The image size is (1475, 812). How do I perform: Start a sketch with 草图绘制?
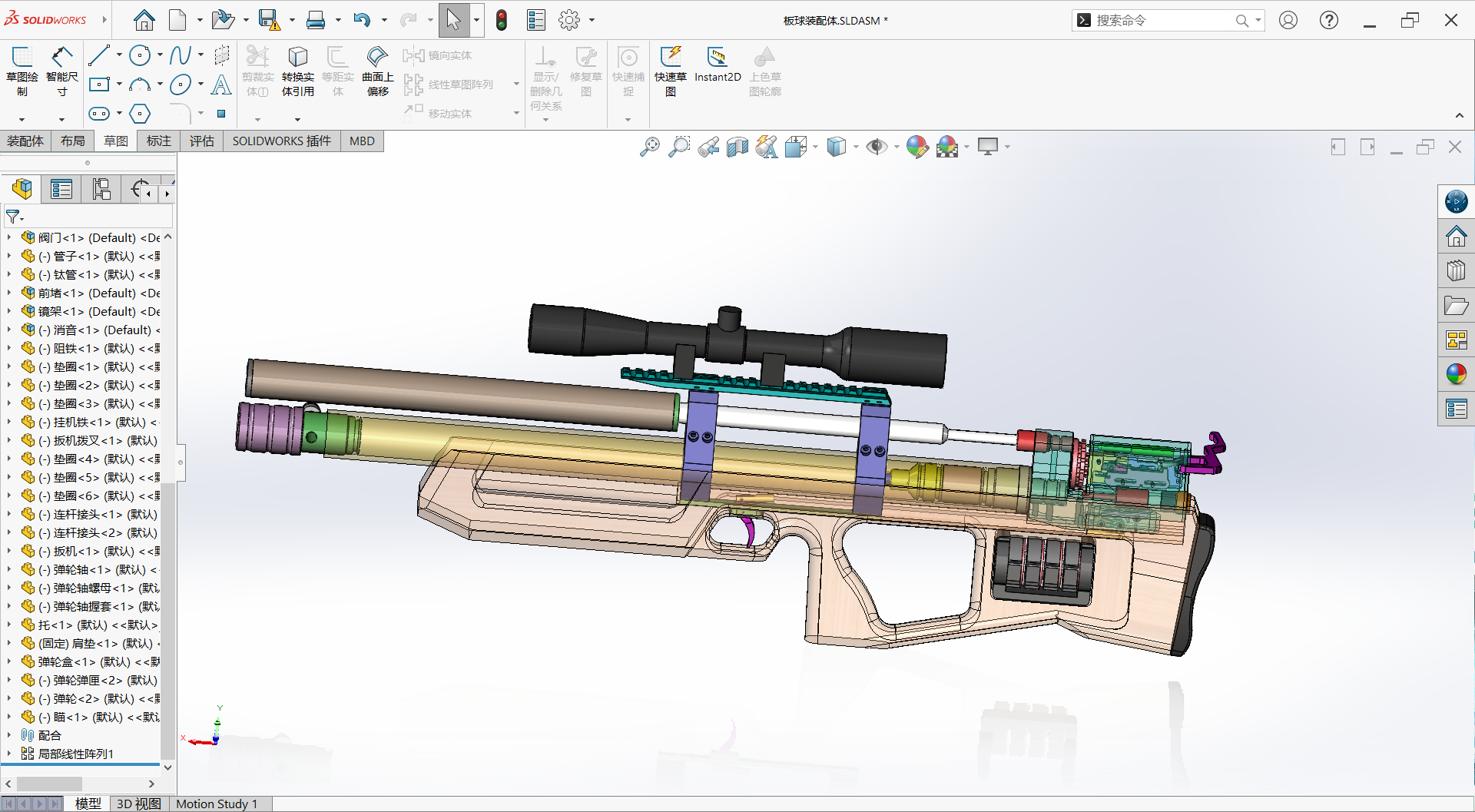pos(22,71)
